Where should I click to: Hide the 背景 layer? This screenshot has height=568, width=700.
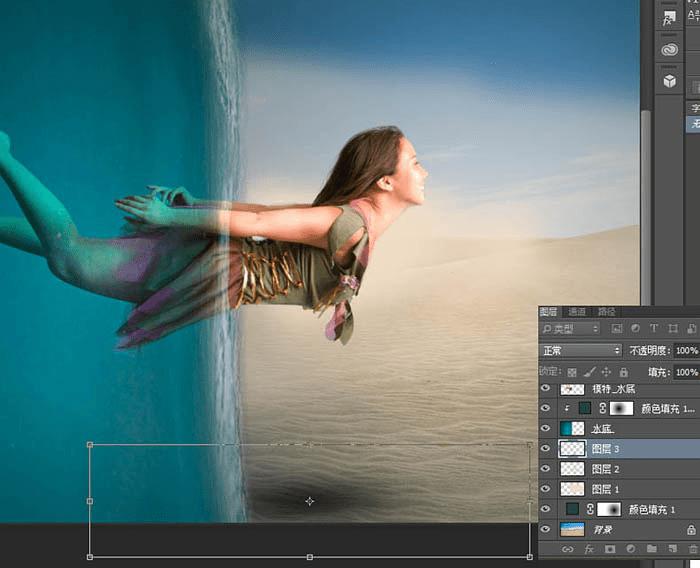[546, 529]
